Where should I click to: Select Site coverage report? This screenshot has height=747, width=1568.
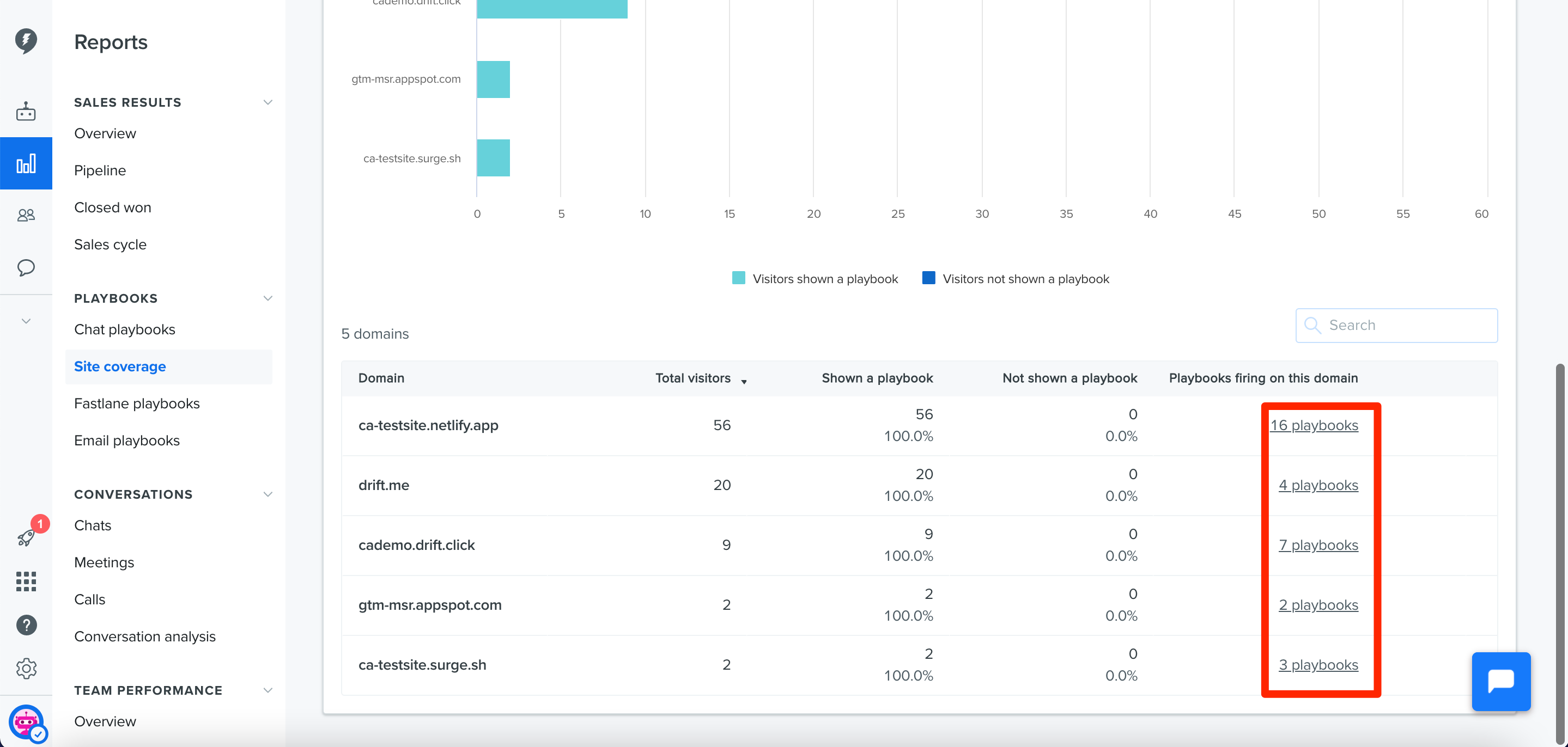(168, 367)
